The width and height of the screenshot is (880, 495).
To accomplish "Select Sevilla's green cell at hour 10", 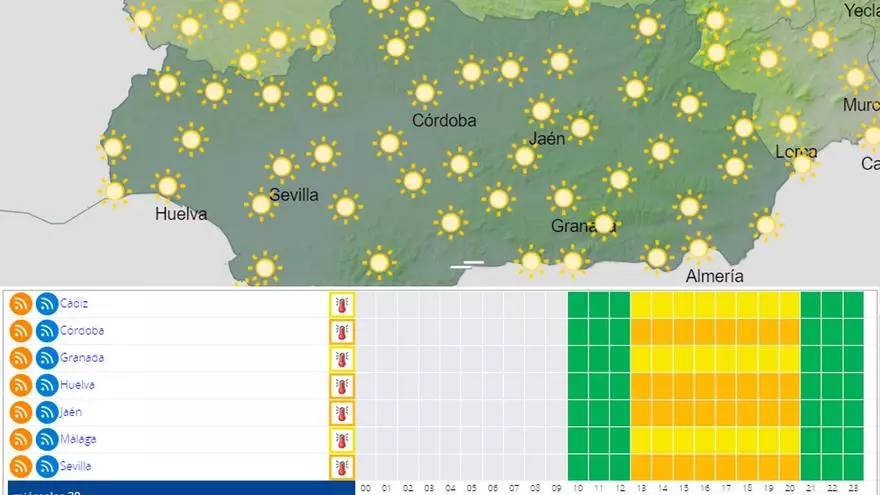I will click(577, 466).
